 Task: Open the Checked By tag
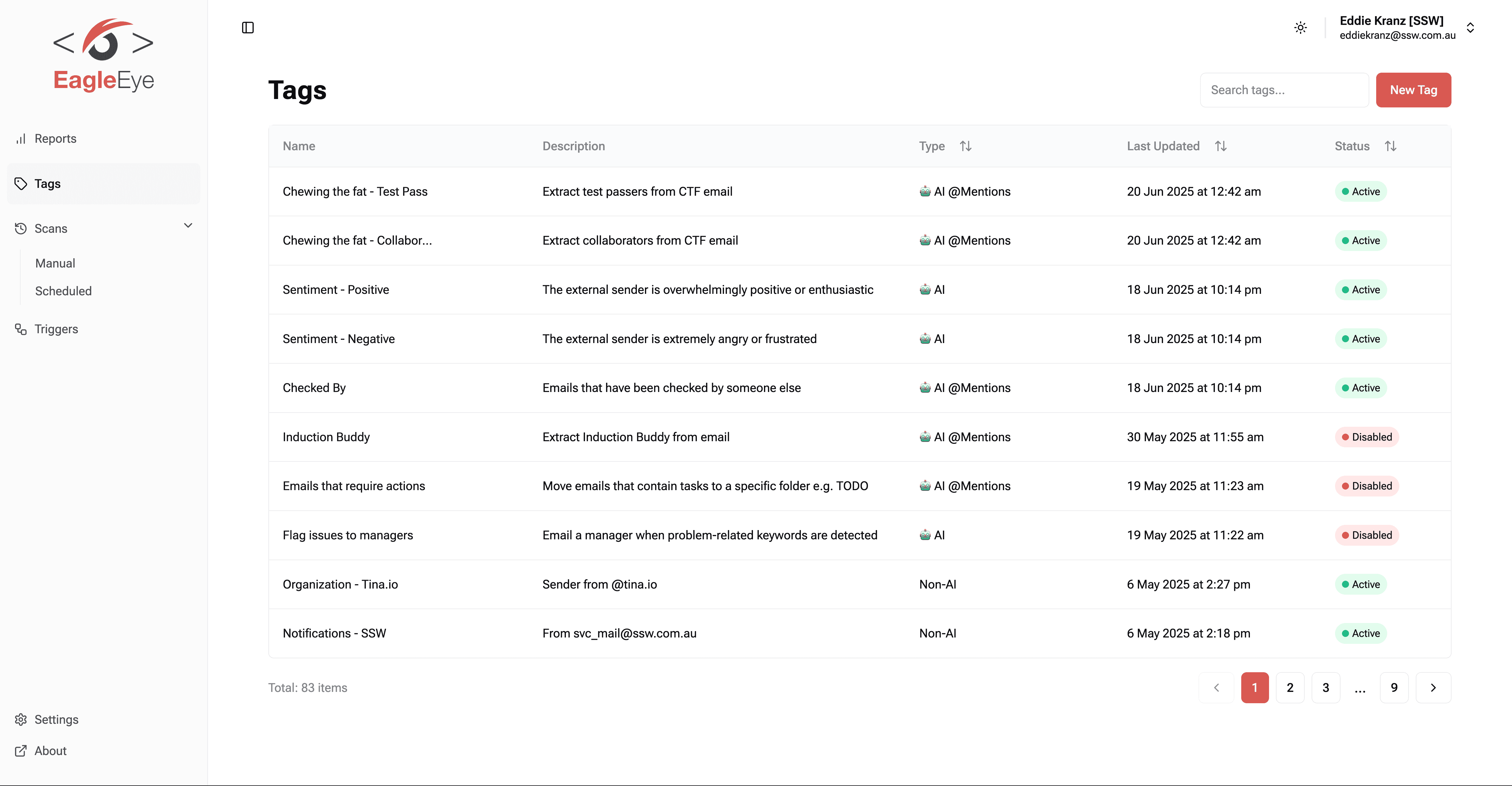click(x=314, y=388)
